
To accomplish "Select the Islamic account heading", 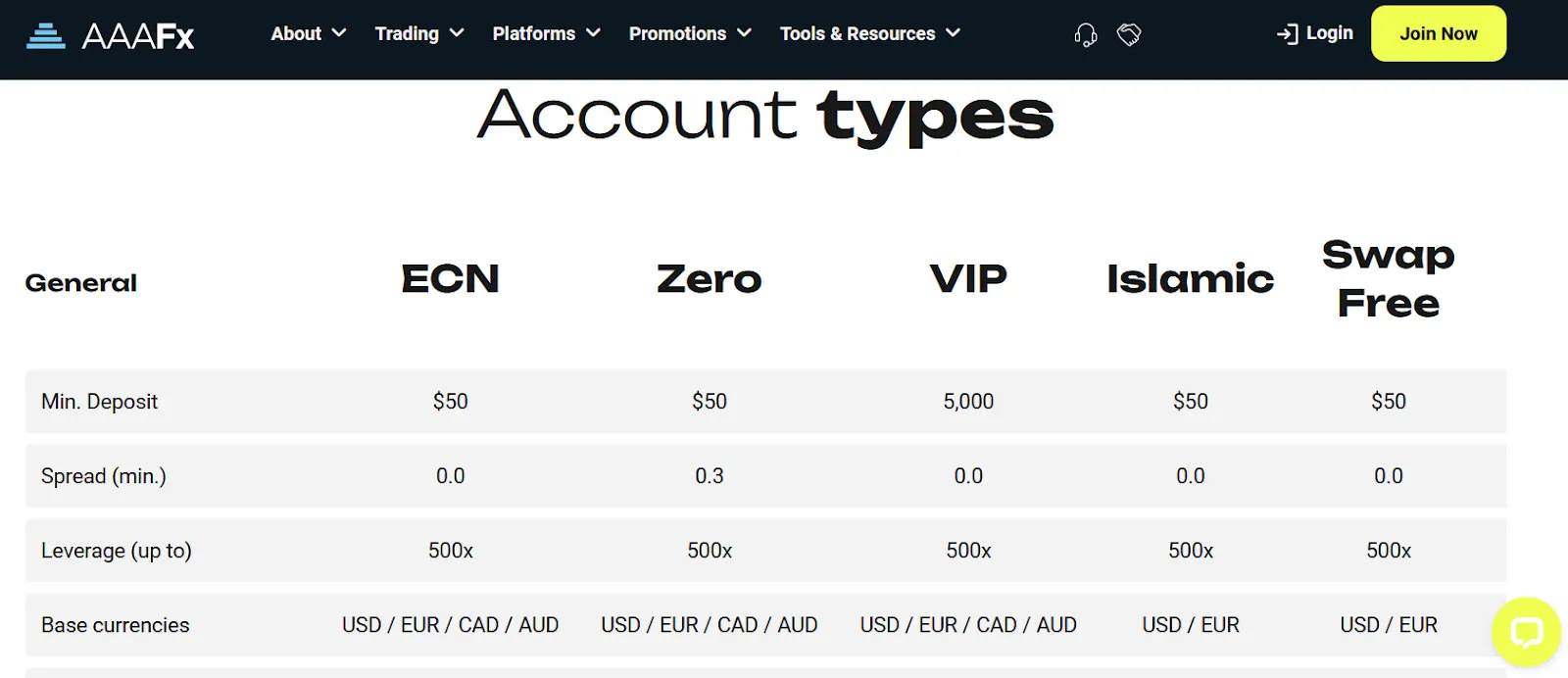I will [1191, 279].
